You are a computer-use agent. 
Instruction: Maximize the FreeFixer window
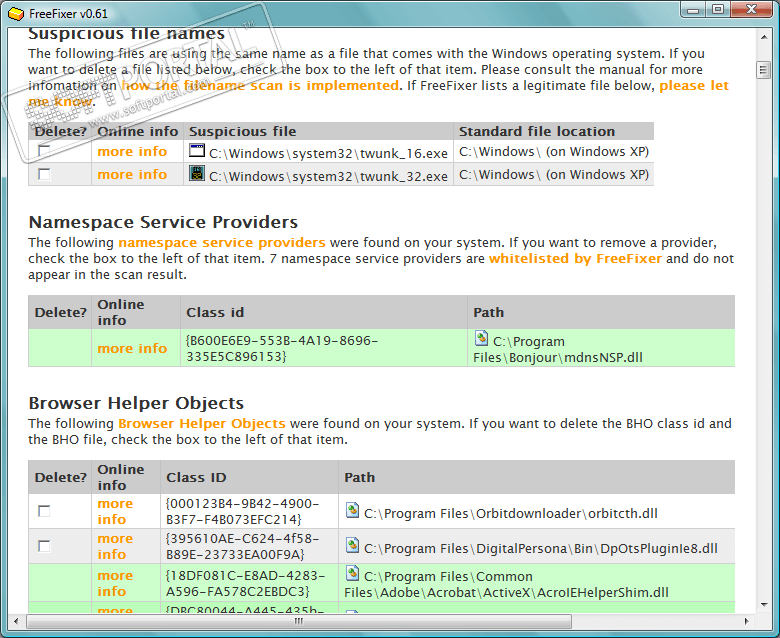718,9
